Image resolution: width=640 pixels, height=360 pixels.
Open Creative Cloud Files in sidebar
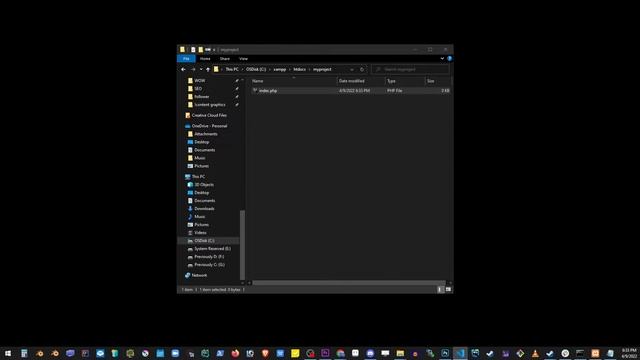[209, 116]
